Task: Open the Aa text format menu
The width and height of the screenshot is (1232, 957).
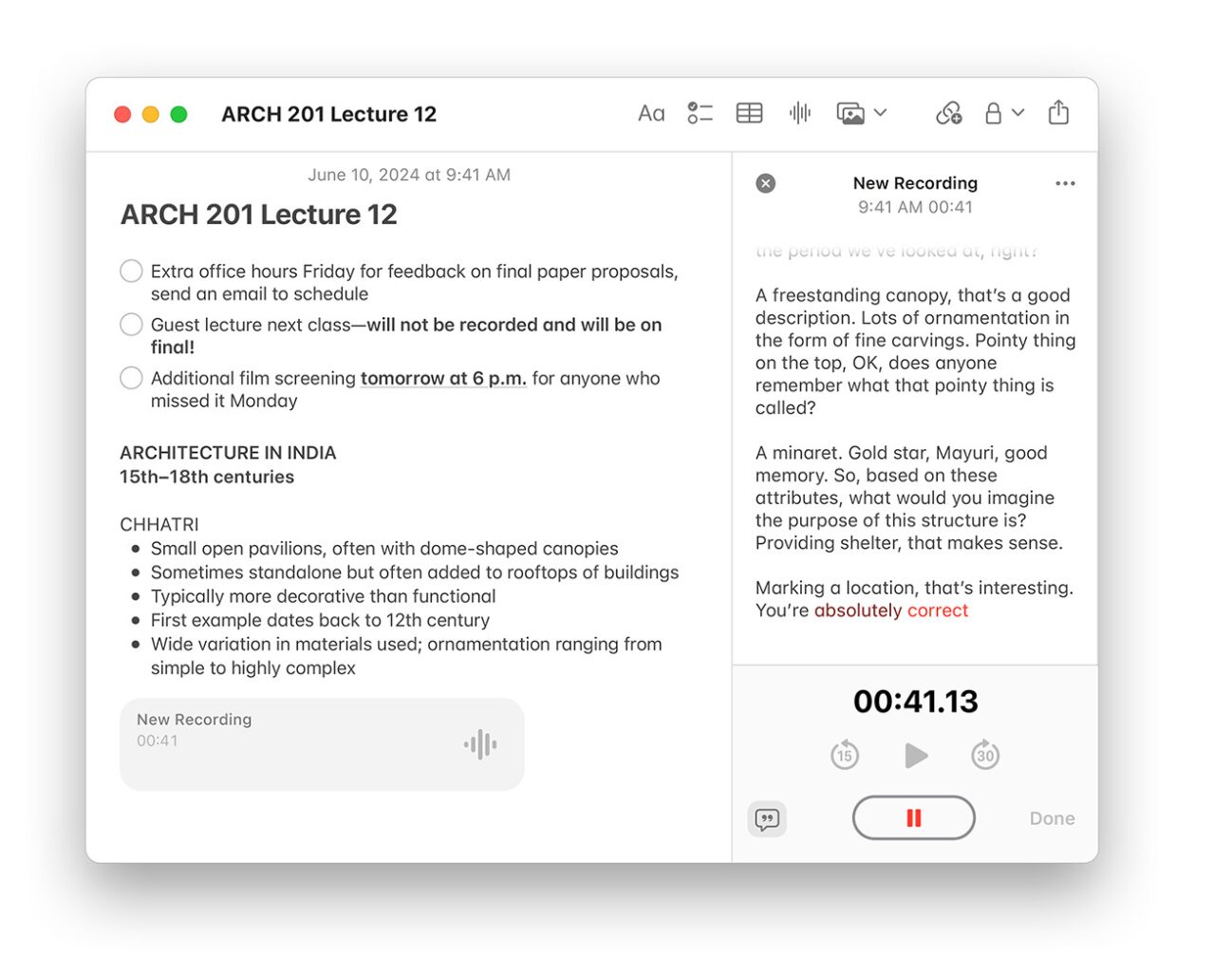Action: click(651, 114)
